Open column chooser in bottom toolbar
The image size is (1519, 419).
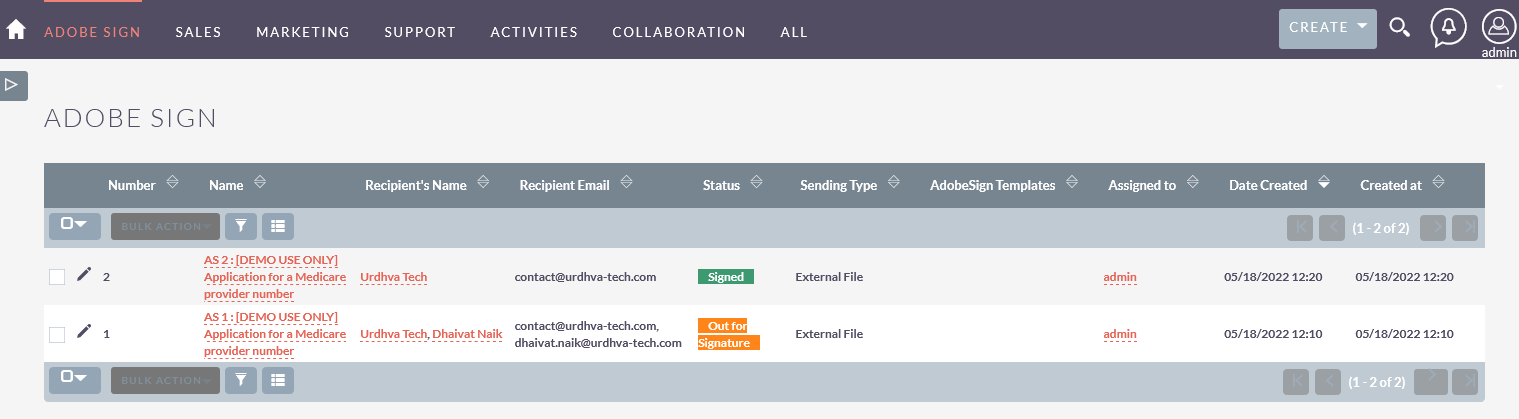pyautogui.click(x=278, y=380)
